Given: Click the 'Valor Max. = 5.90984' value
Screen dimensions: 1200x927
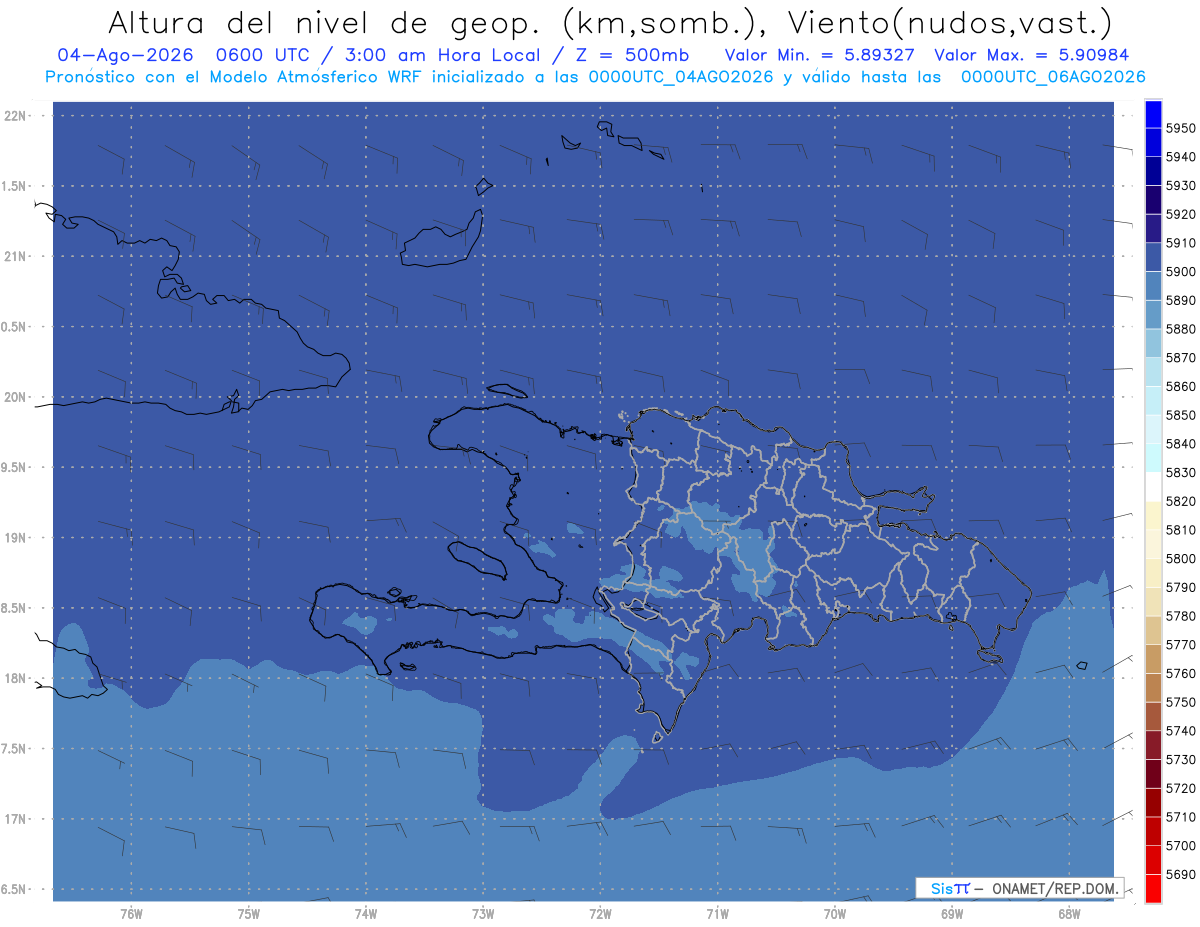Looking at the screenshot, I should point(1032,55).
